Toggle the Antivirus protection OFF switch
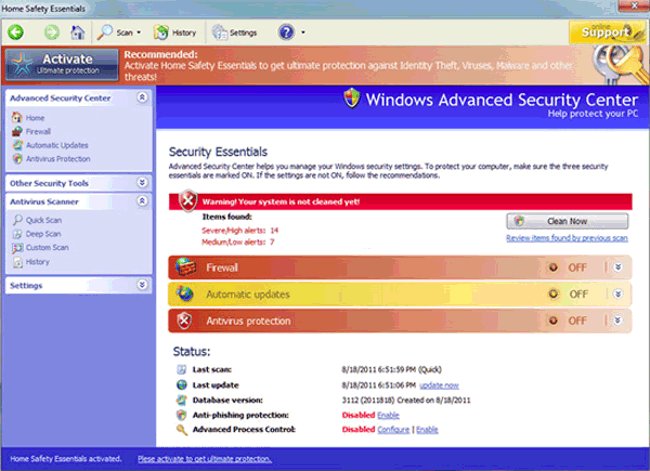 [x=568, y=321]
